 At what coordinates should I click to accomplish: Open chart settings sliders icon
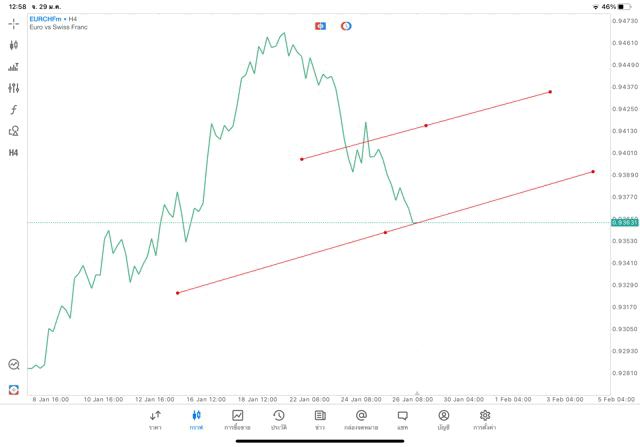[x=14, y=88]
